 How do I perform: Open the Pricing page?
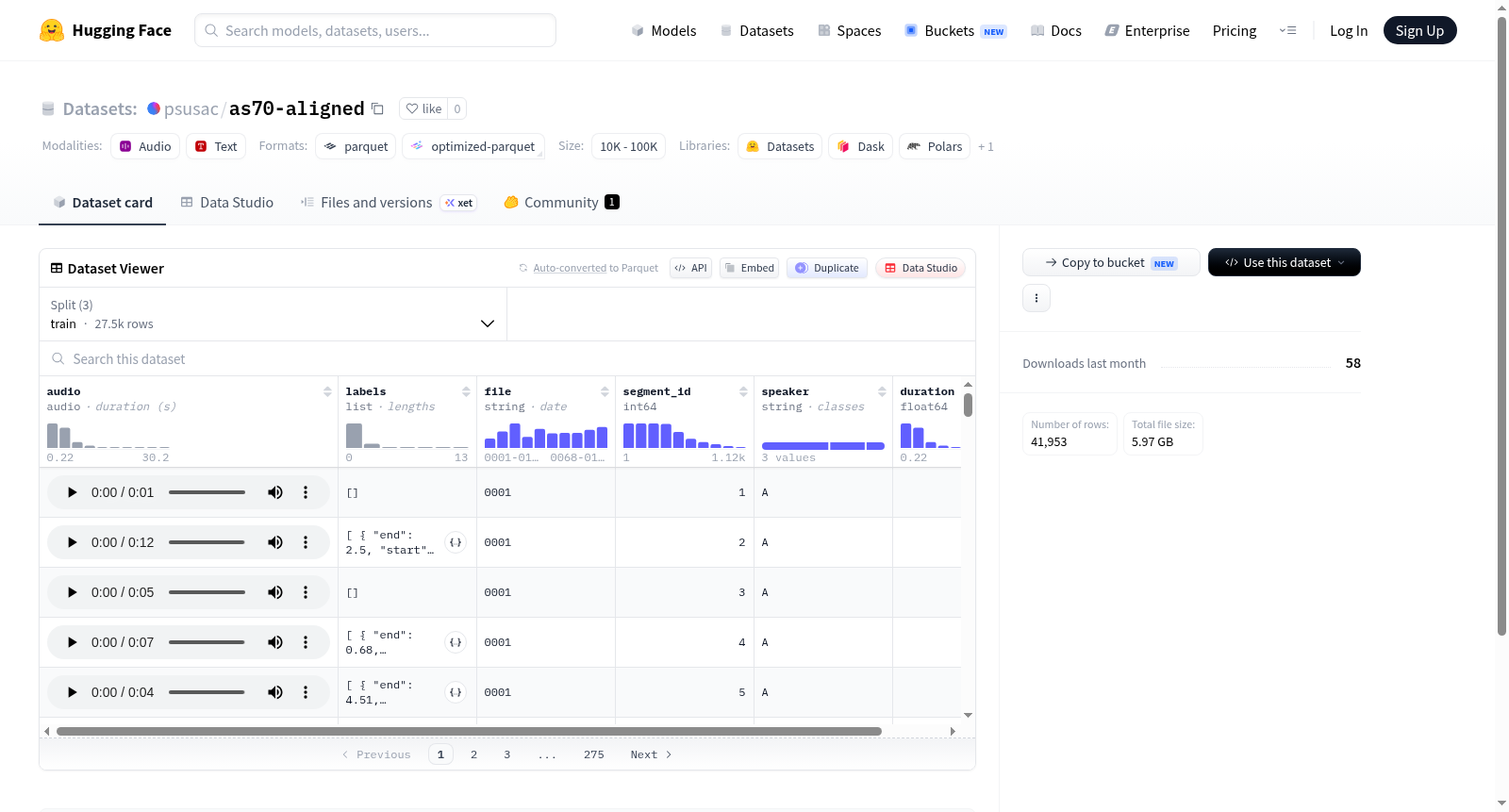point(1235,31)
